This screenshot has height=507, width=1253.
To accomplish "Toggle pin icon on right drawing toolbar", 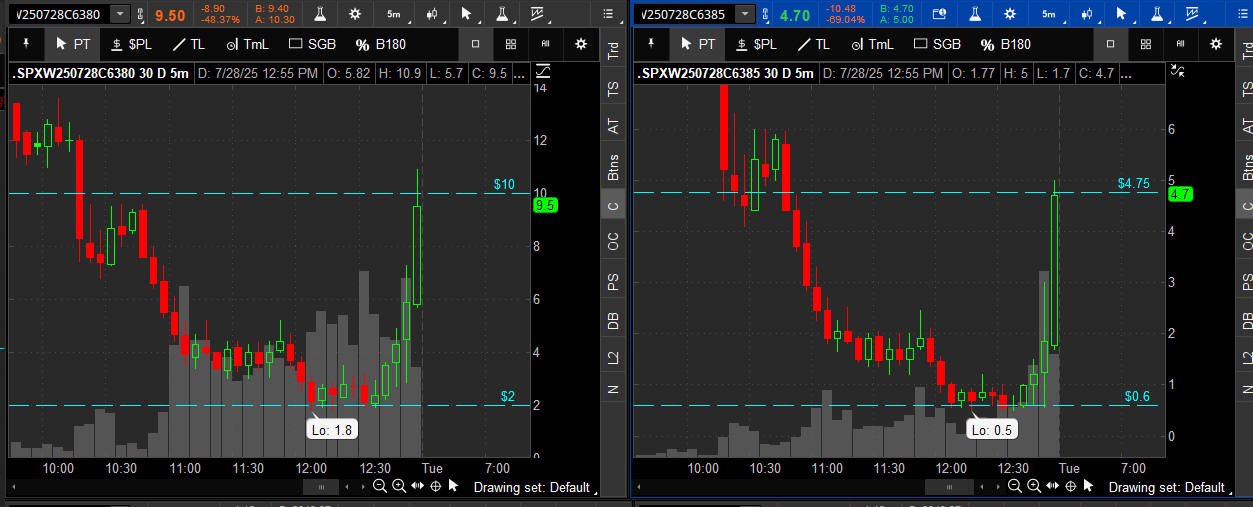I will click(651, 44).
